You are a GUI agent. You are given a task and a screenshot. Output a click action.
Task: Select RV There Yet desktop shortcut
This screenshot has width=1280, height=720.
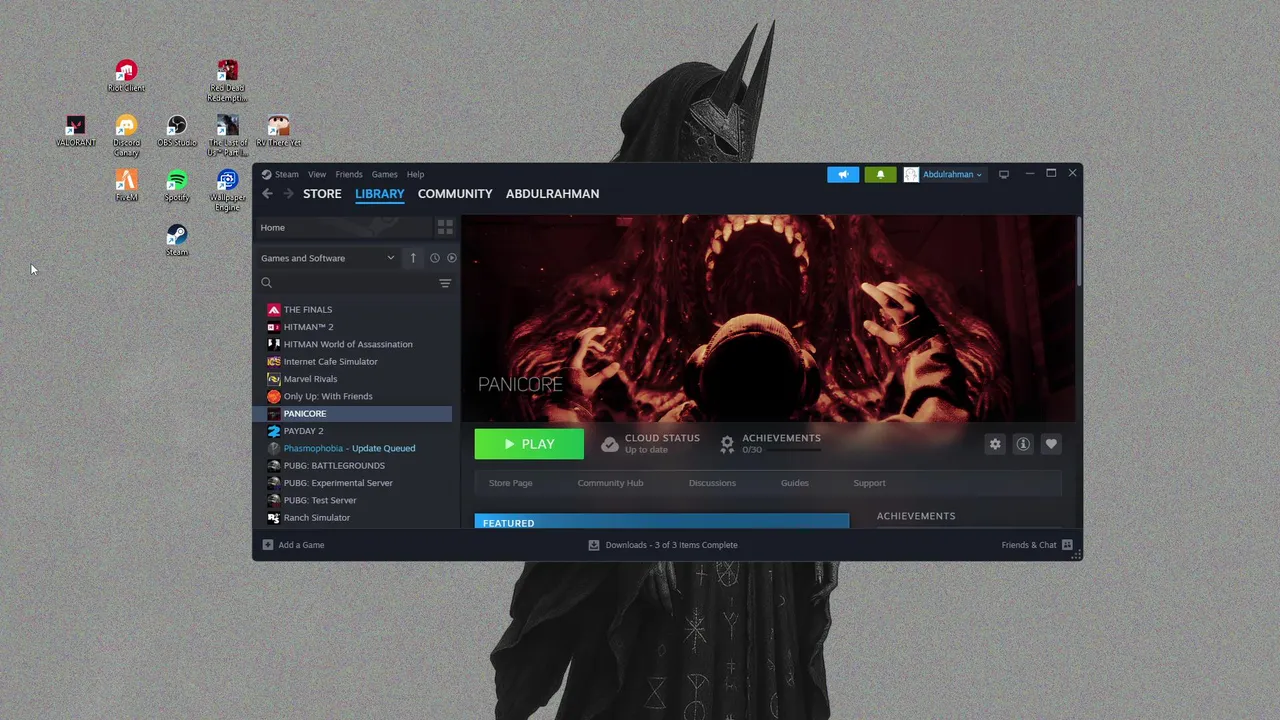279,131
